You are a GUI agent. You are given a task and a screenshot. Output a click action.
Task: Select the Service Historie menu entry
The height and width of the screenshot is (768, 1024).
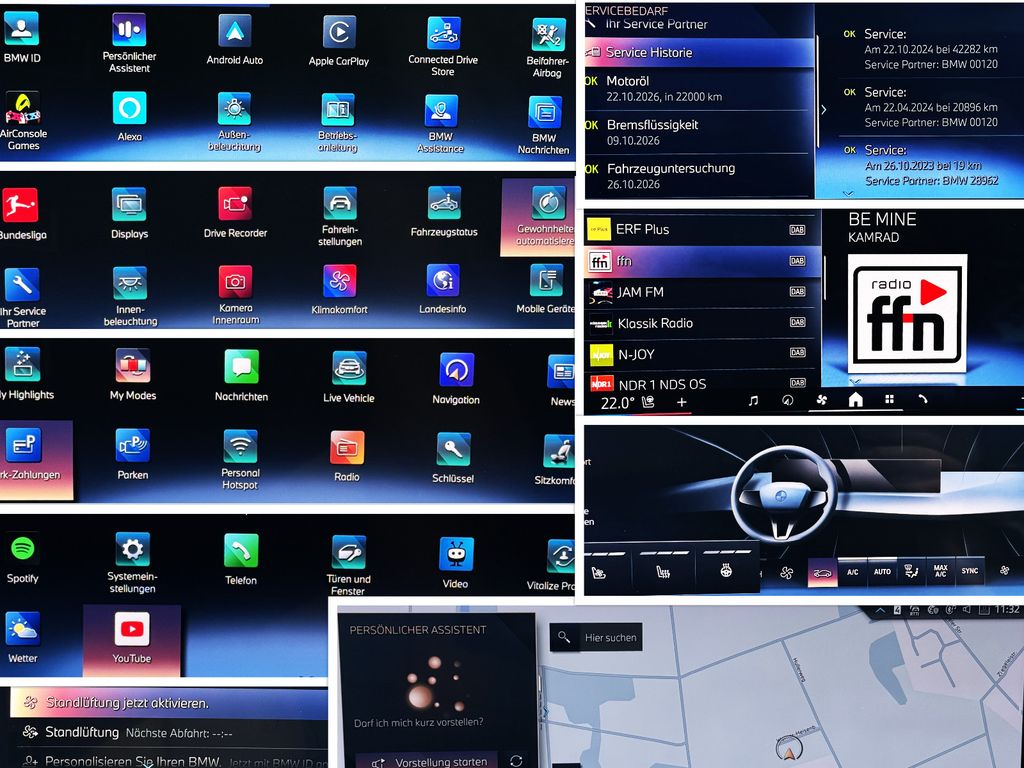click(699, 52)
